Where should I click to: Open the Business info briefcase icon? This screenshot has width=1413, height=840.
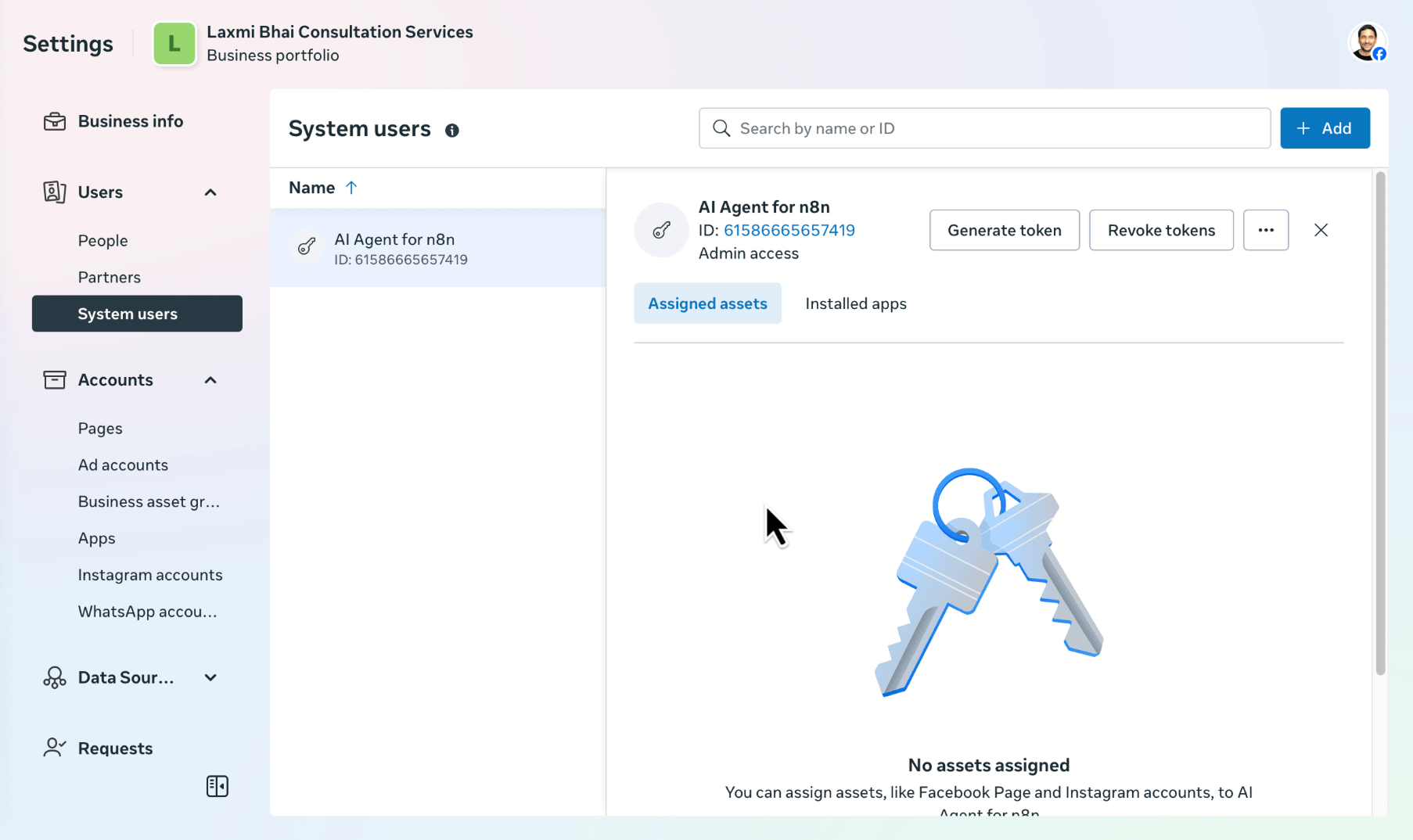[54, 121]
